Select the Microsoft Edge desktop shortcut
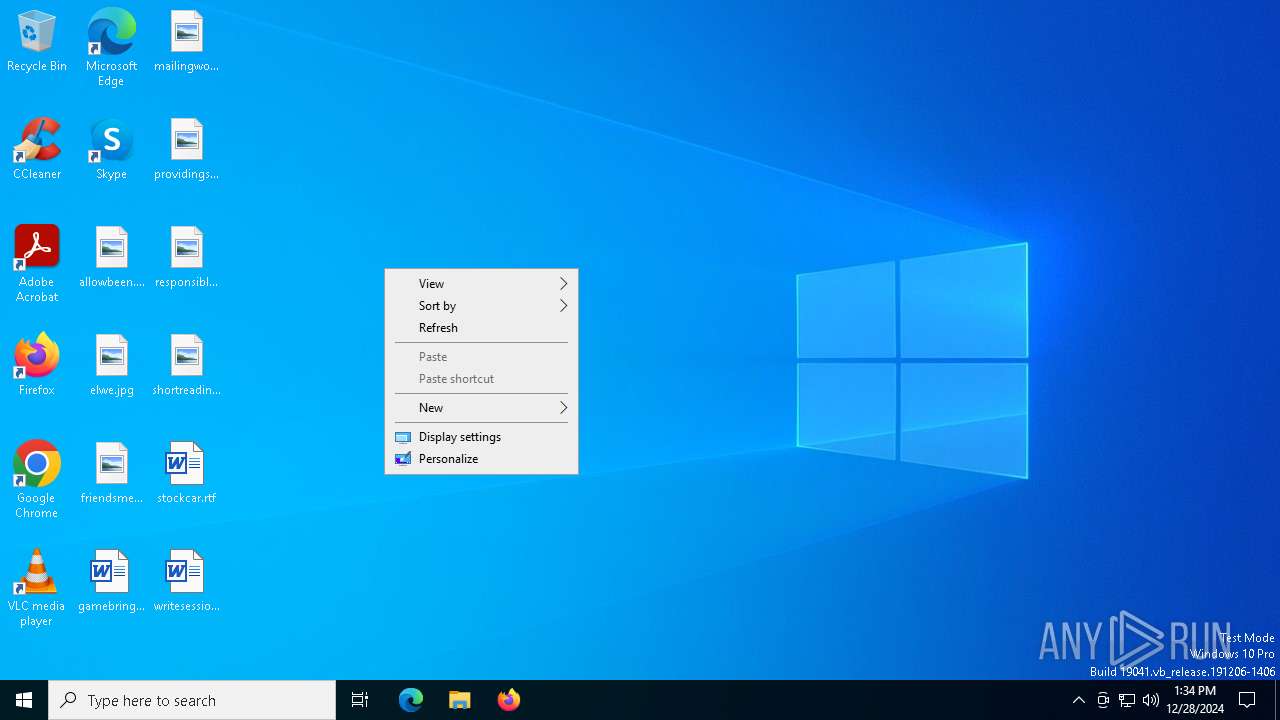Image resolution: width=1280 pixels, height=720 pixels. point(111,48)
